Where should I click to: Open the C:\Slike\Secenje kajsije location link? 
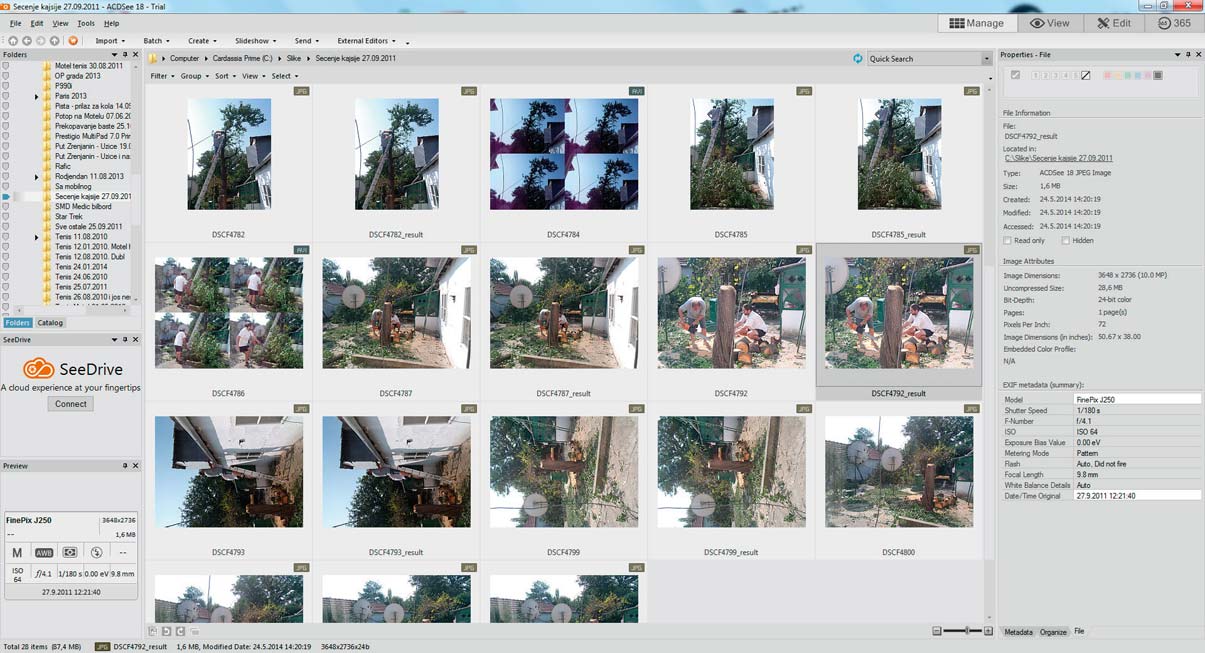(1058, 158)
